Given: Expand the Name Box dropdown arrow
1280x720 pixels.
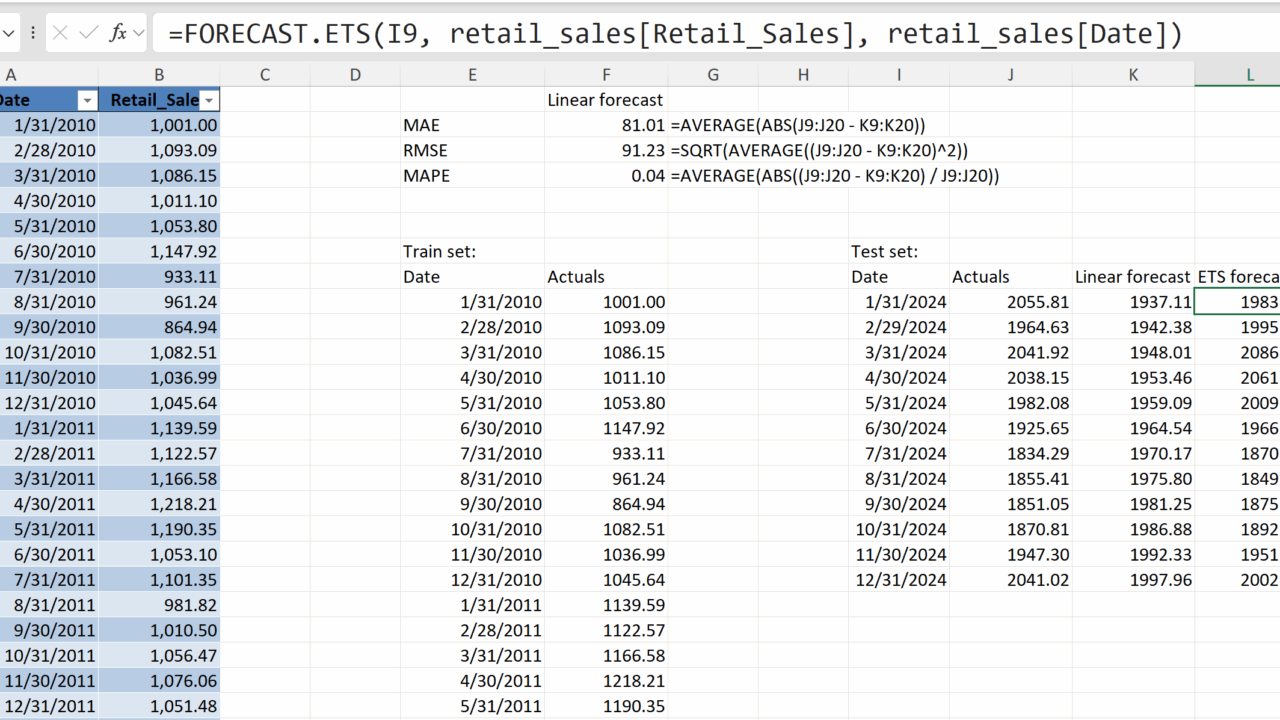Looking at the screenshot, I should coord(8,33).
